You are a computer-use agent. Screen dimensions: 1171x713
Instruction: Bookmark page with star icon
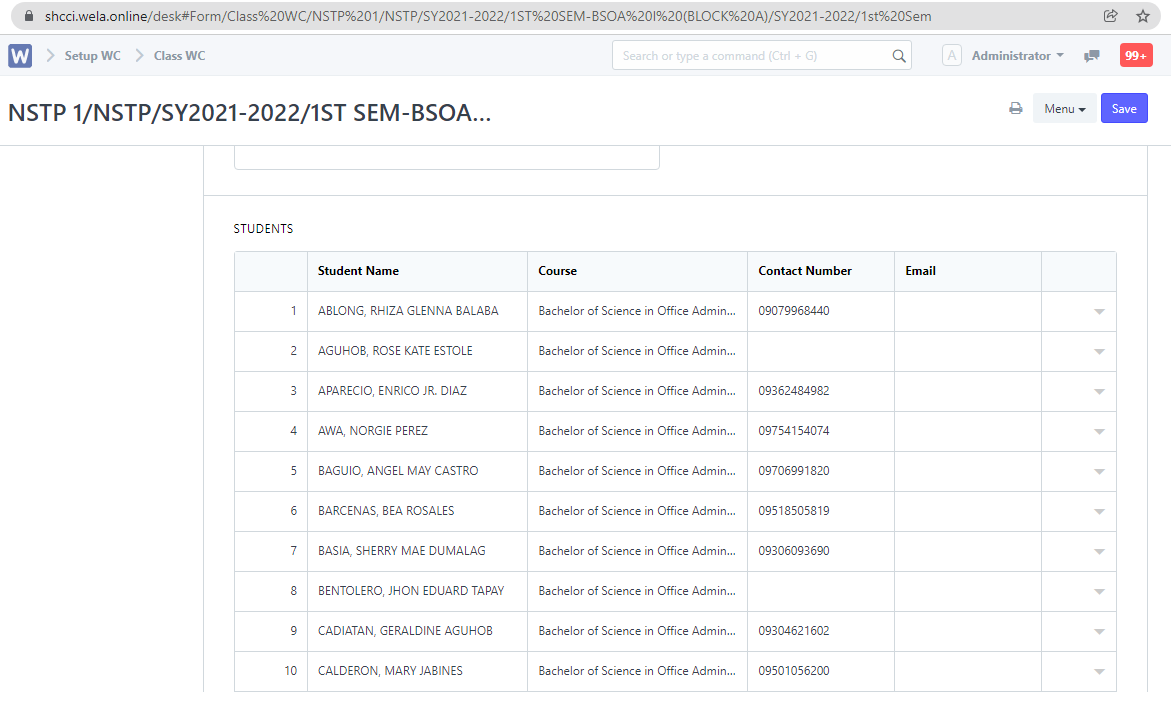1143,16
